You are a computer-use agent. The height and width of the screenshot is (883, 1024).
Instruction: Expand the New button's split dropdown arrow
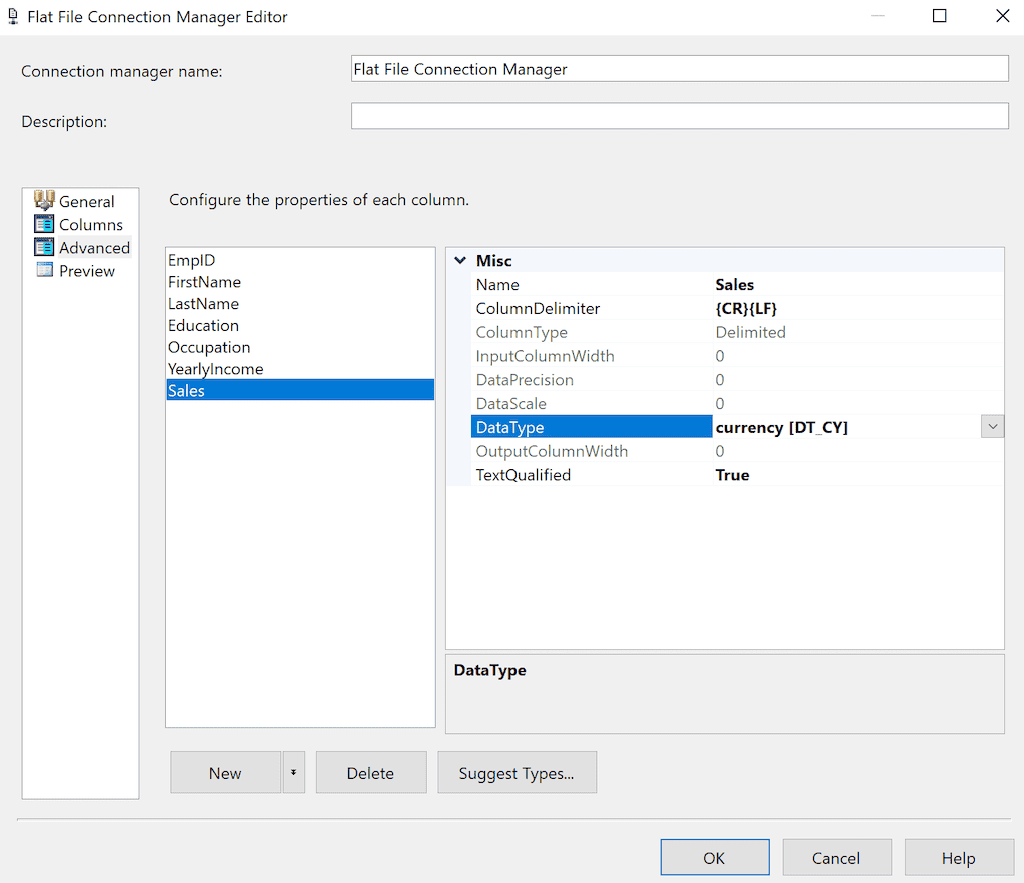[294, 772]
